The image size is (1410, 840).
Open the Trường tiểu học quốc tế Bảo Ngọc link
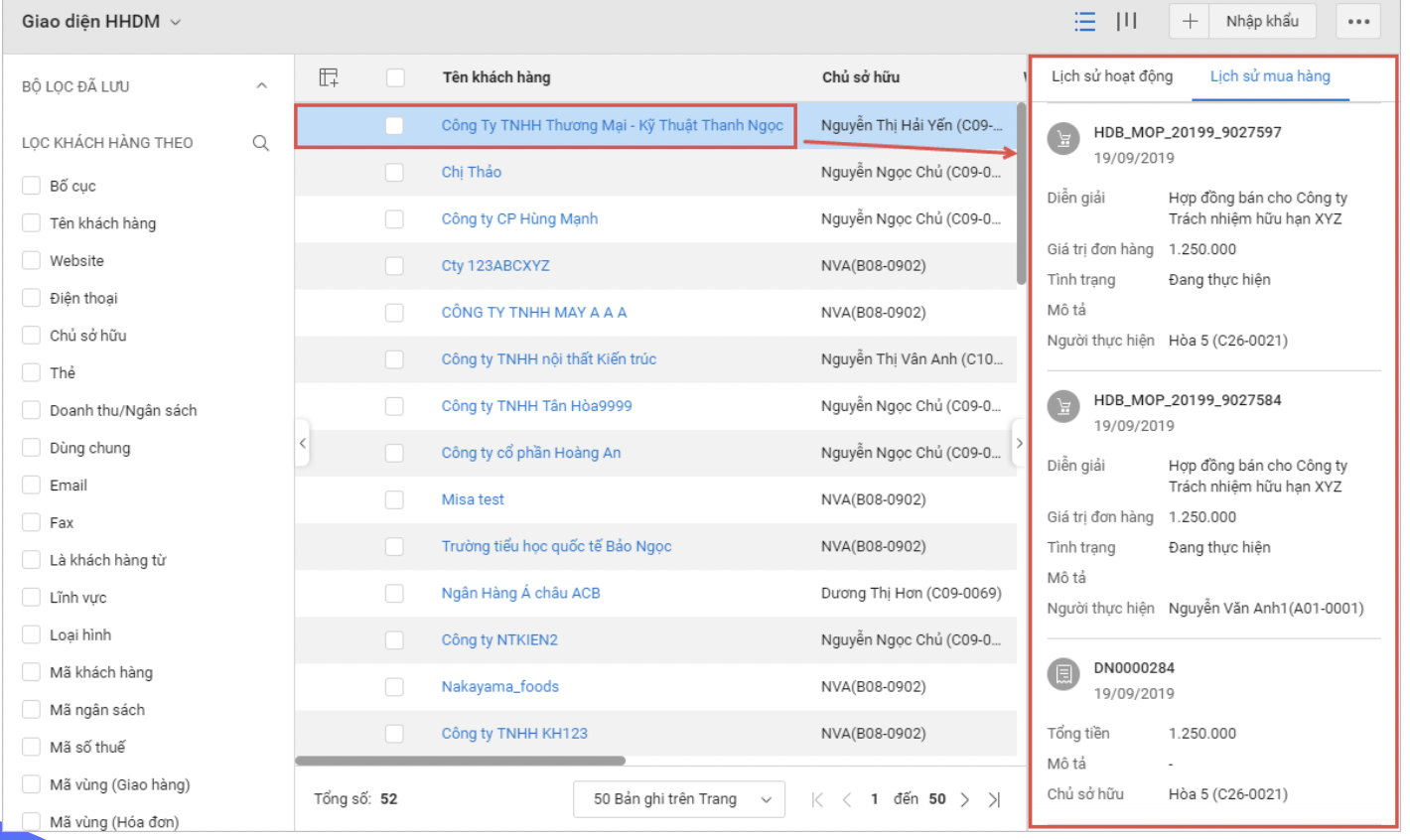(x=556, y=546)
